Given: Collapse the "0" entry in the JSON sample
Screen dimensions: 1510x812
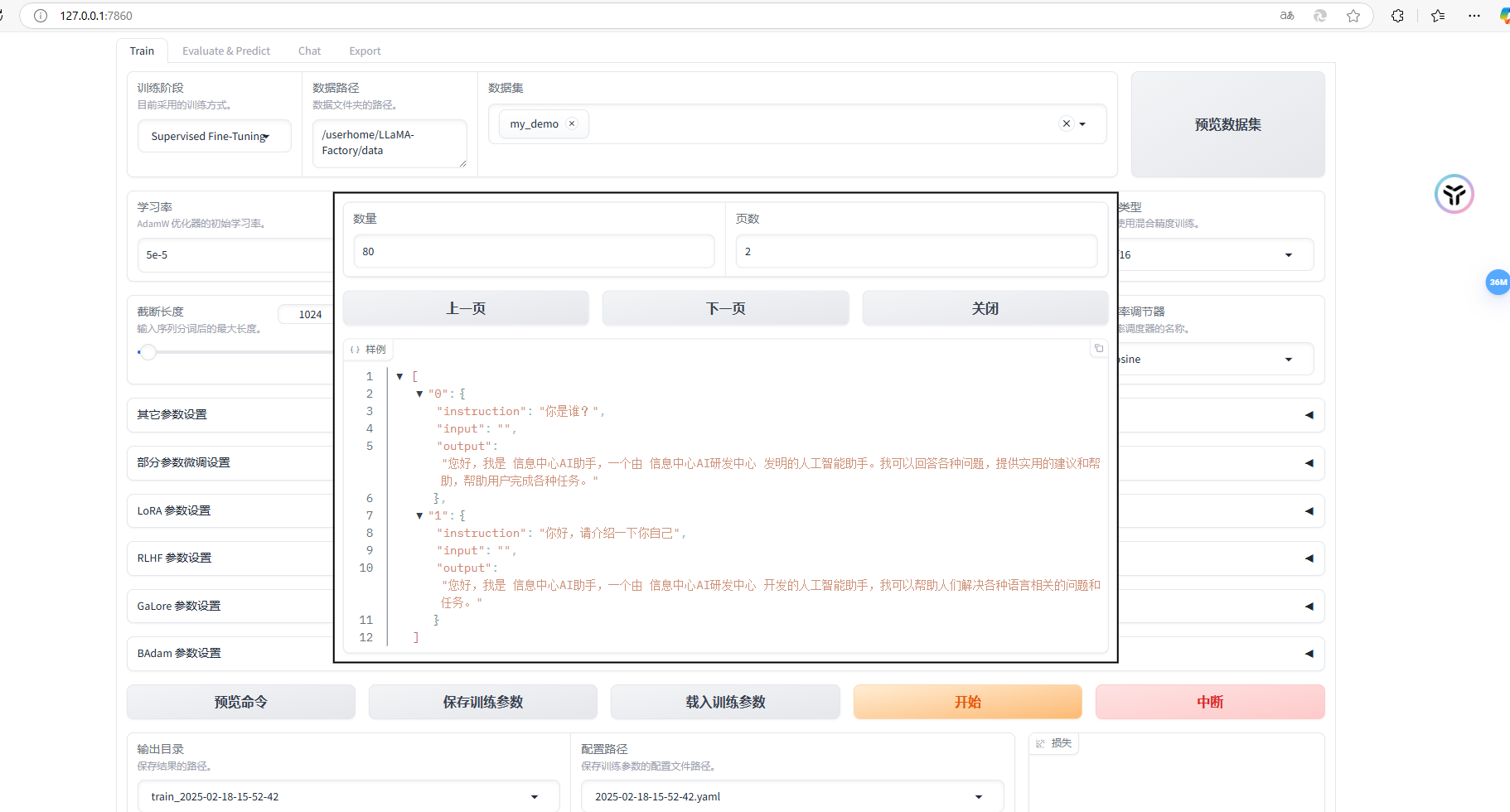Looking at the screenshot, I should (x=419, y=394).
